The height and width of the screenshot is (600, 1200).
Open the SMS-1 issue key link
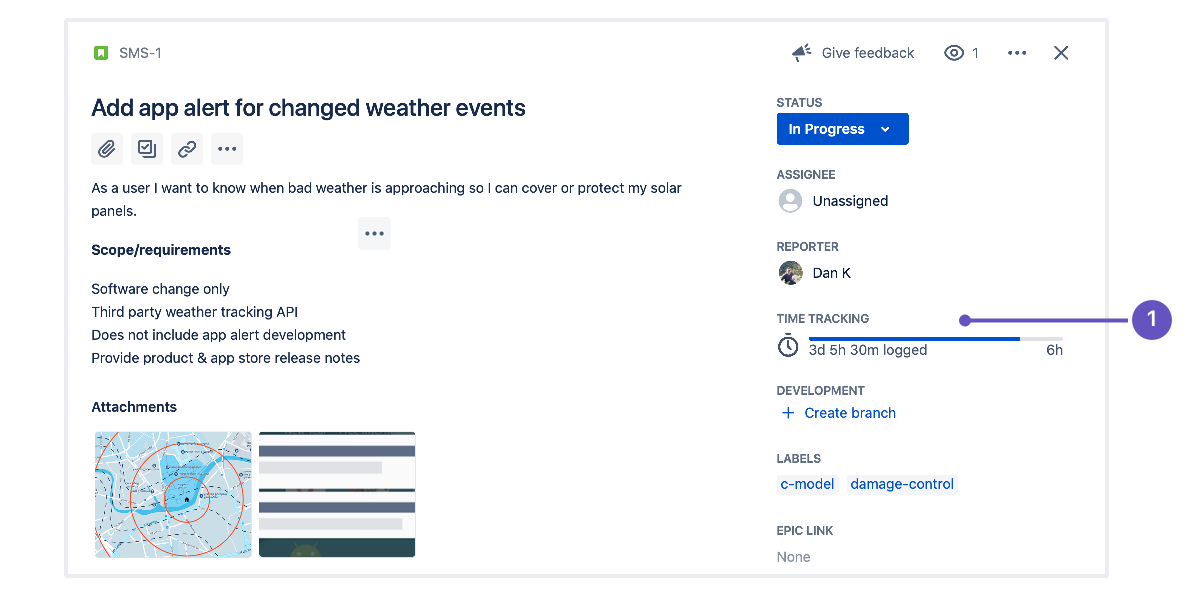pyautogui.click(x=140, y=53)
